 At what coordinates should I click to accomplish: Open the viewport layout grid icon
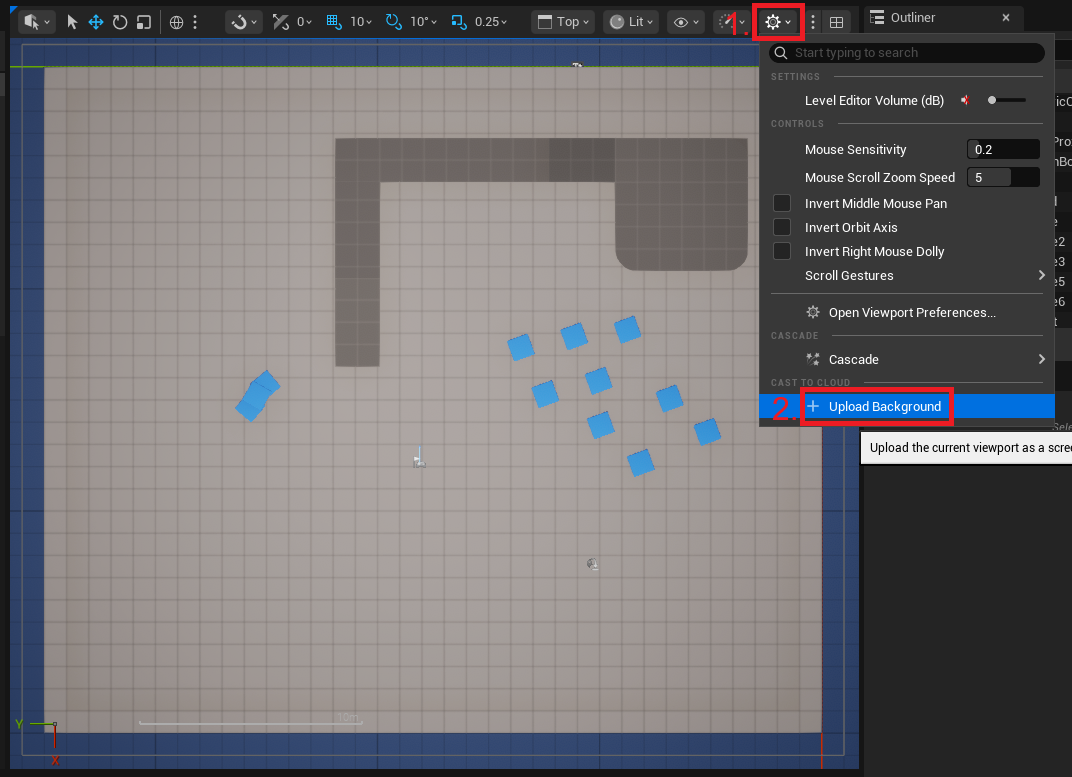[x=837, y=22]
